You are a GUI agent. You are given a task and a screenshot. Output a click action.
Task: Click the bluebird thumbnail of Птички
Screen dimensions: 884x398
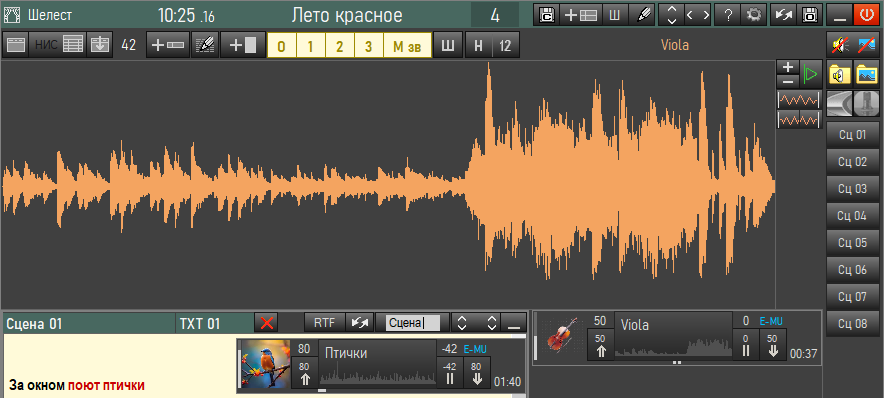266,364
